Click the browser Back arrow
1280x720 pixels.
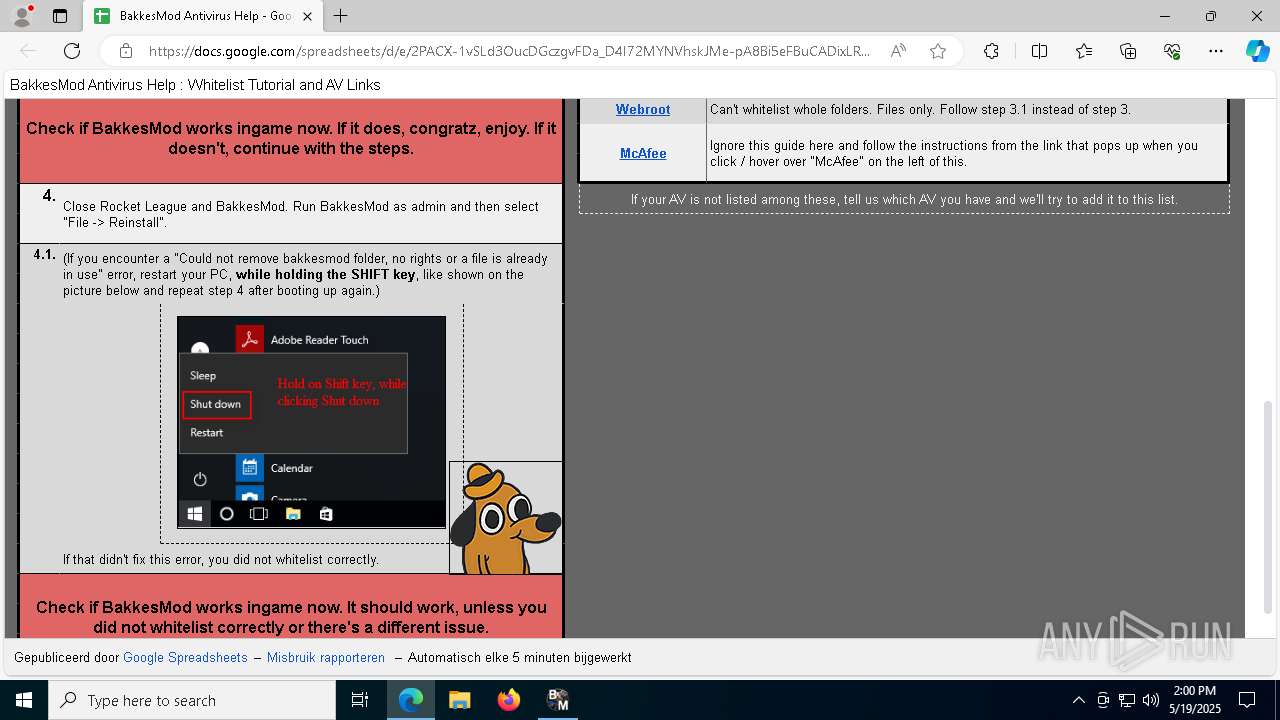pyautogui.click(x=28, y=51)
